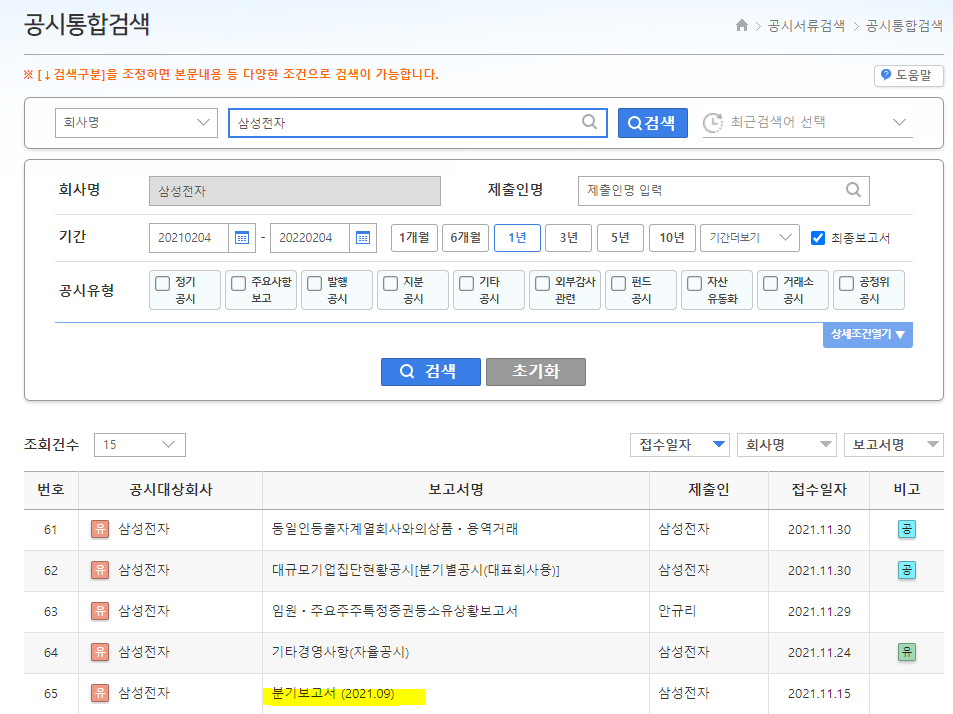The width and height of the screenshot is (953, 714).
Task: Click the start date field 20210204
Action: pyautogui.click(x=189, y=238)
